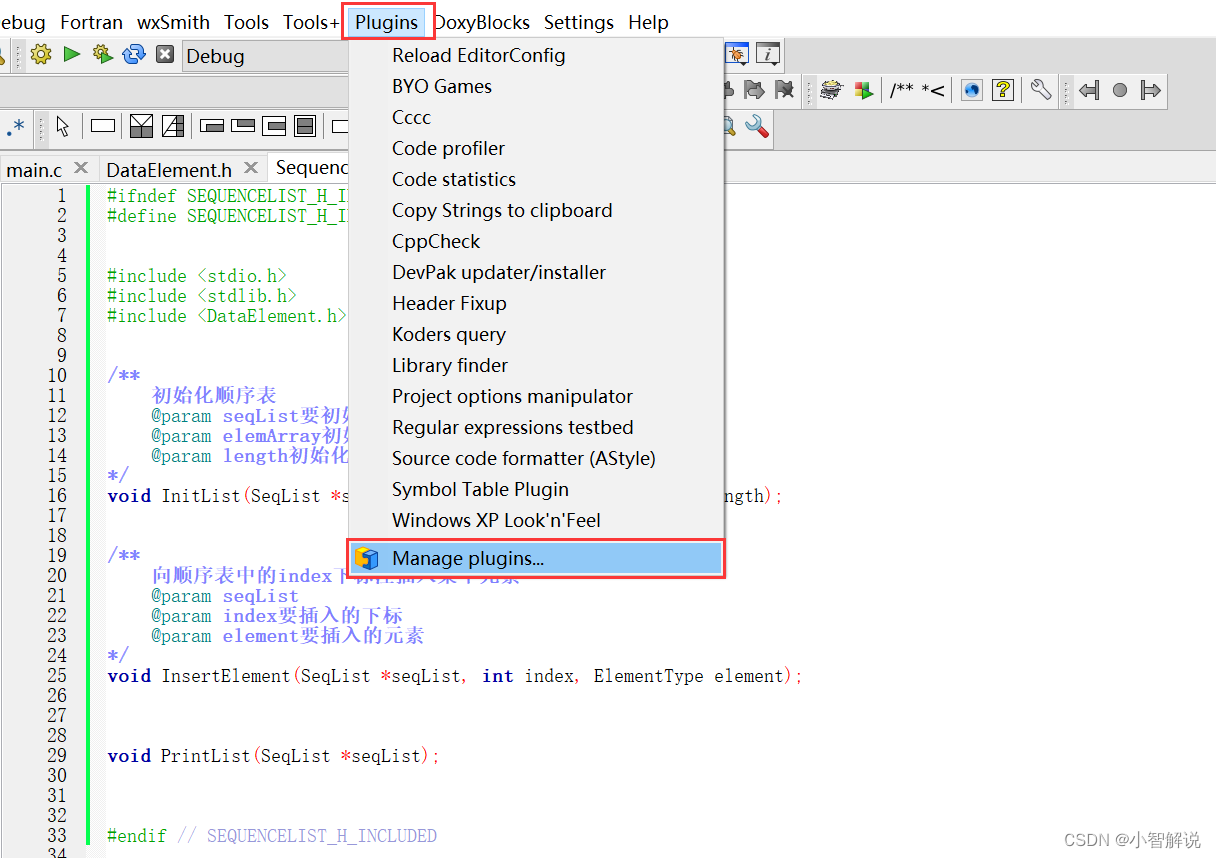The image size is (1216, 858).
Task: Click the Jump forward arrow icon
Action: coord(1151,91)
